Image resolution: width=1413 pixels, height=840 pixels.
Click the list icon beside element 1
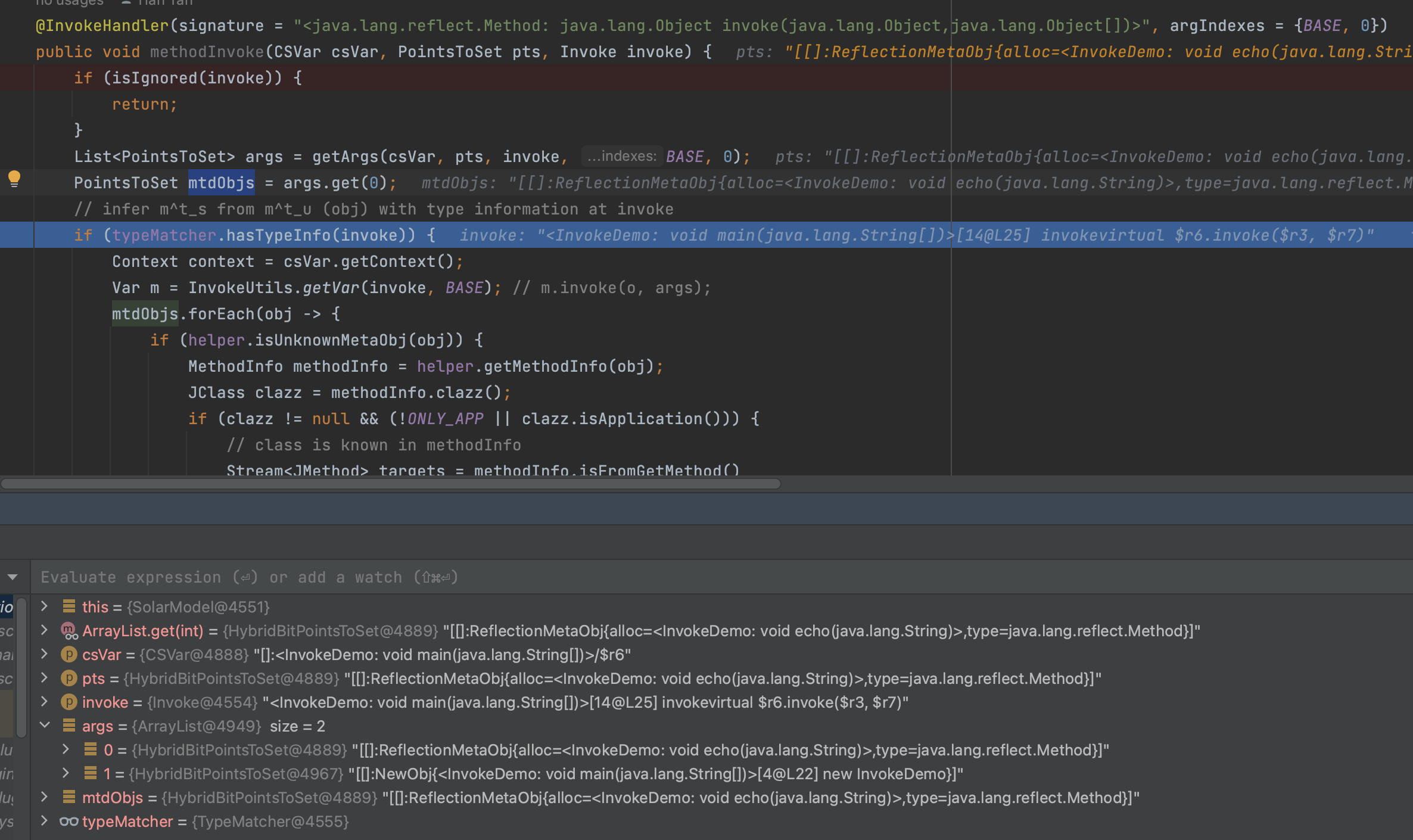91,773
